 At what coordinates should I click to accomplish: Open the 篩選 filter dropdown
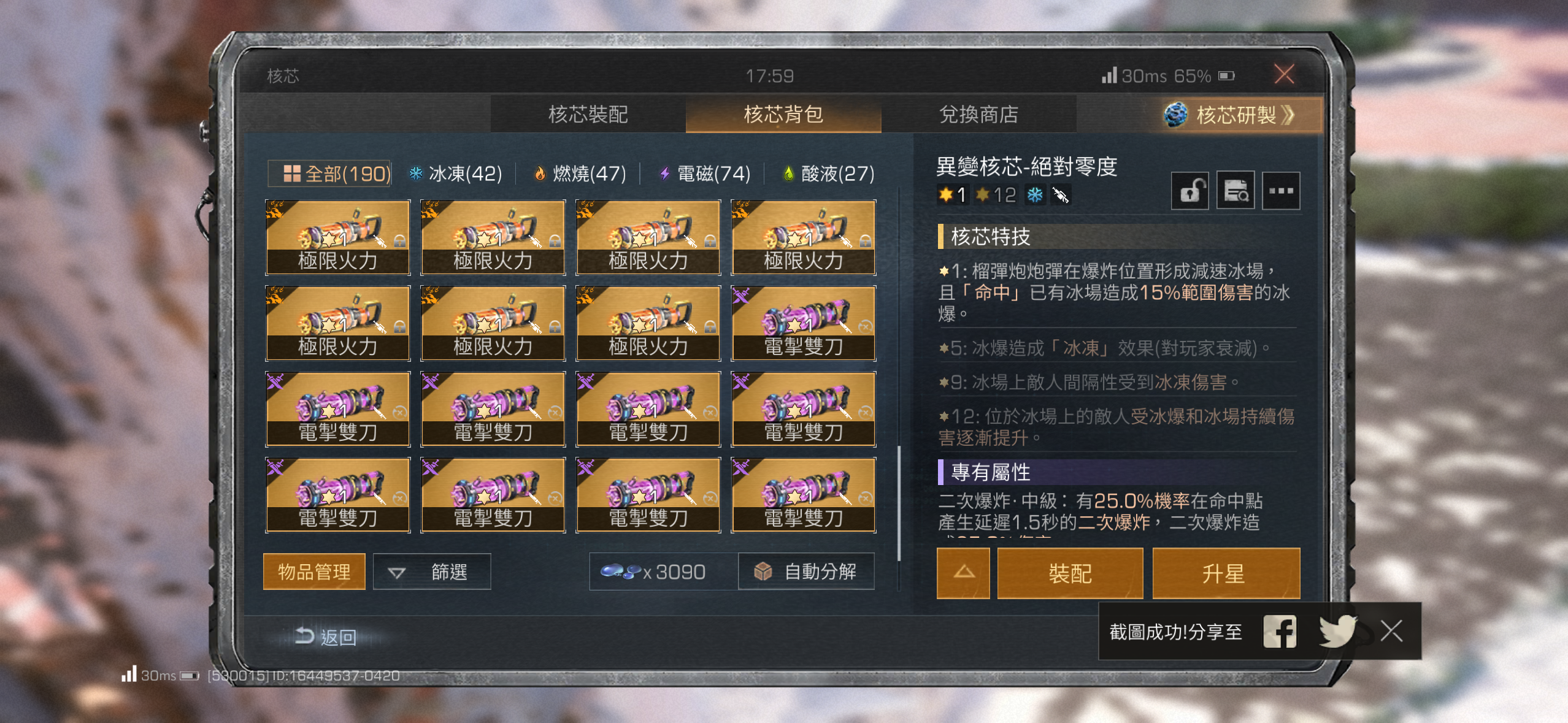coord(432,572)
